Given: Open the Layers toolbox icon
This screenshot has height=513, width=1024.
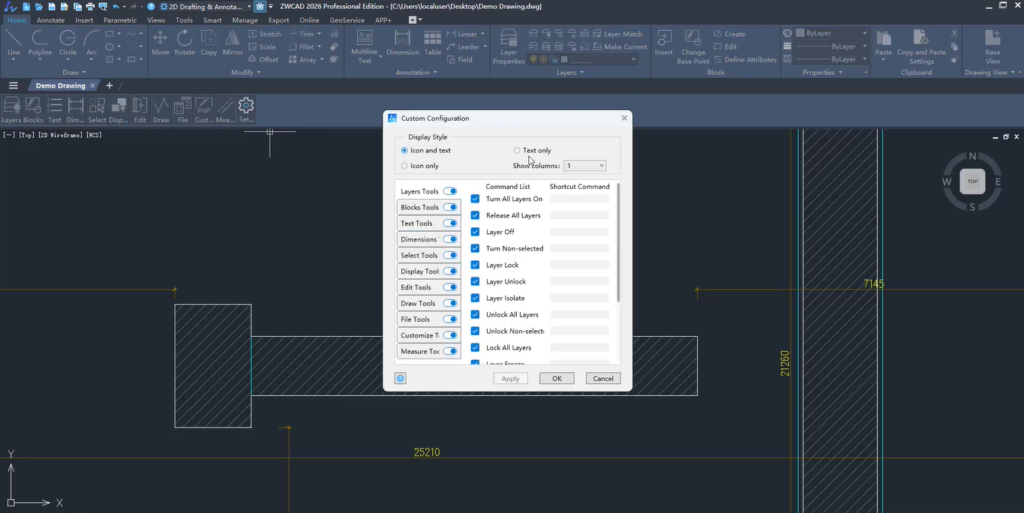Looking at the screenshot, I should coord(11,110).
